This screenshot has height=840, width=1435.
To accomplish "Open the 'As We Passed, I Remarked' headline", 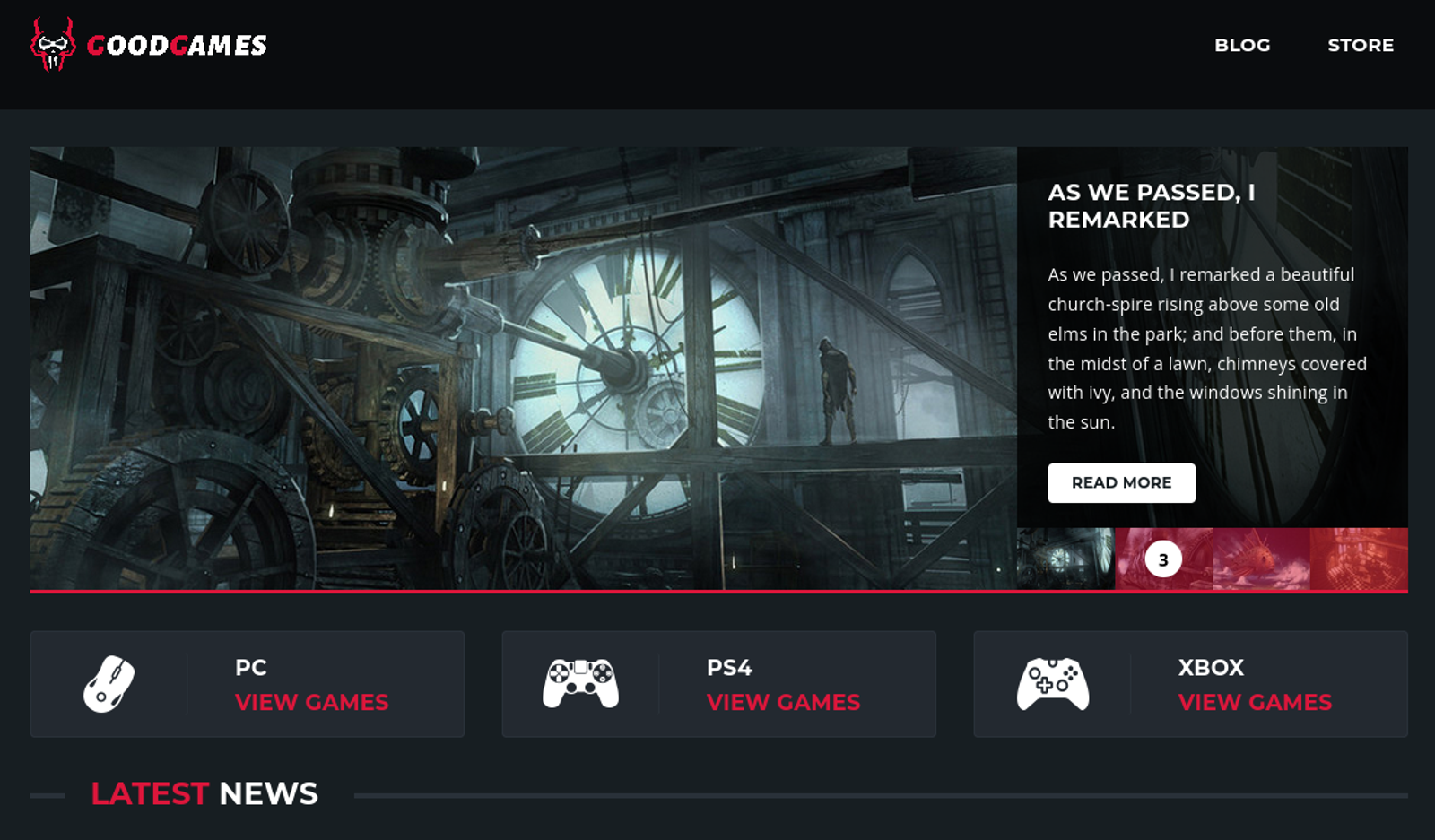I will click(1152, 205).
